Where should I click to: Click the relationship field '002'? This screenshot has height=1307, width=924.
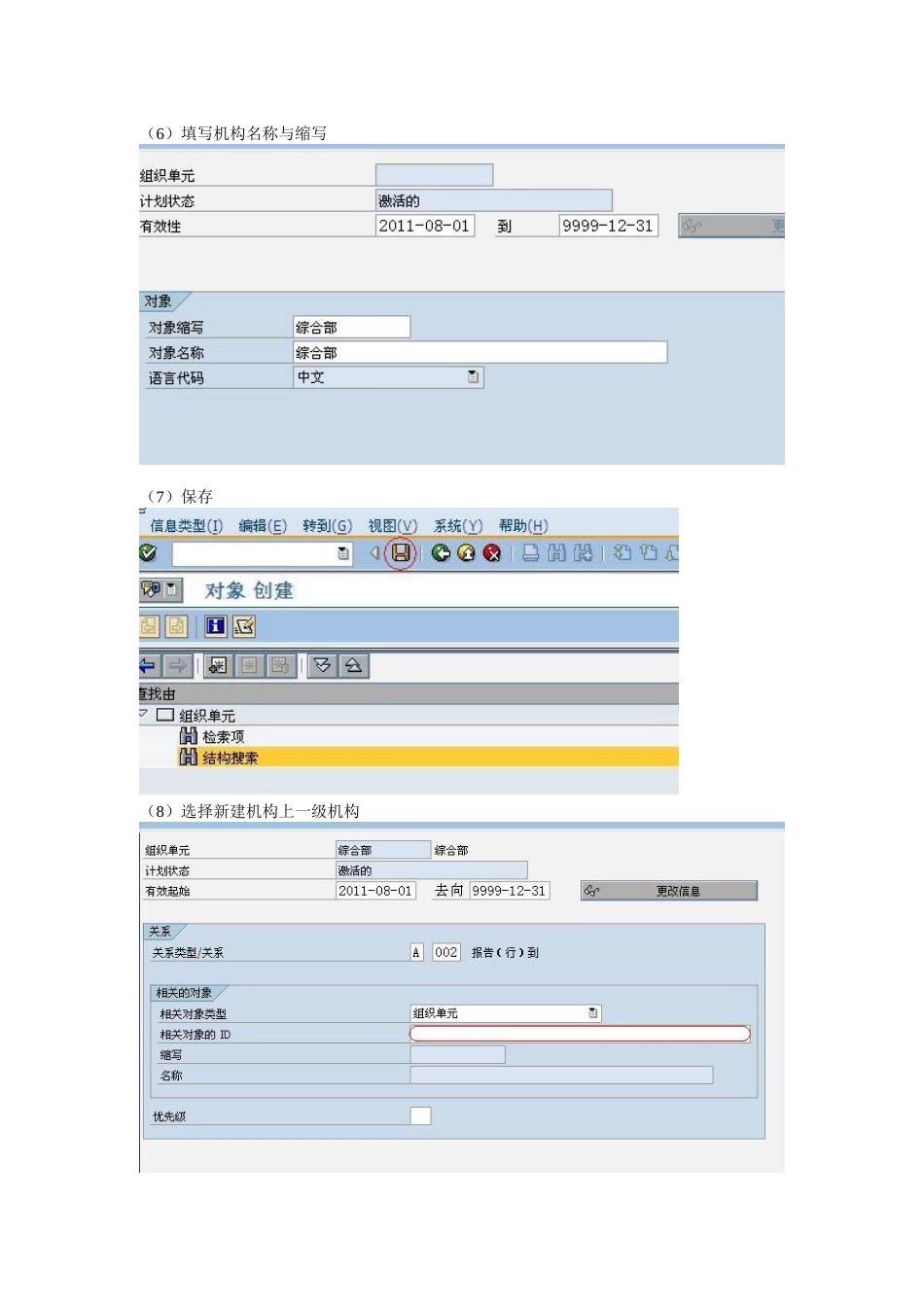point(446,952)
